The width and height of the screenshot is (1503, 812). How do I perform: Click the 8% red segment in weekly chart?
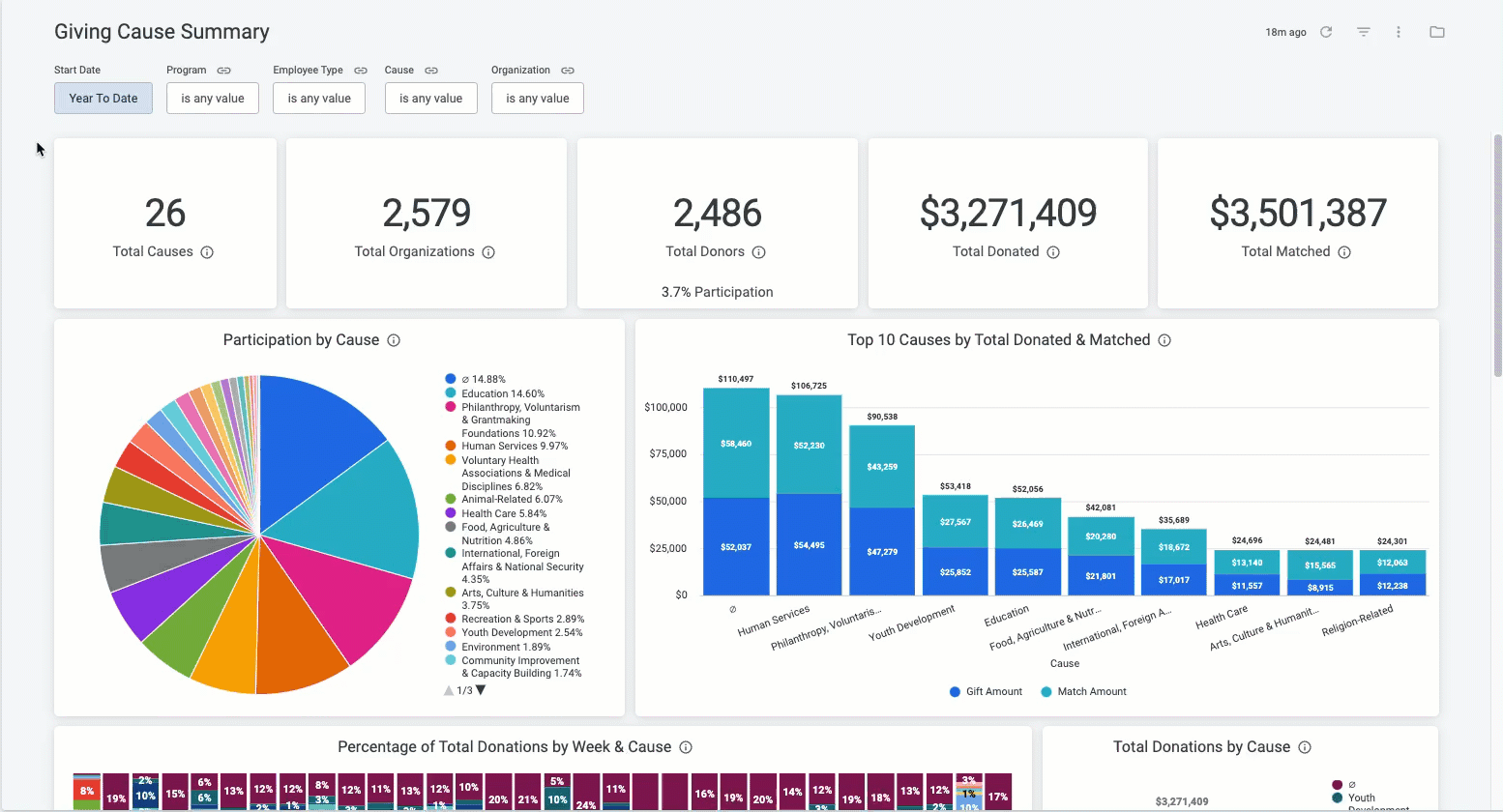(x=87, y=791)
